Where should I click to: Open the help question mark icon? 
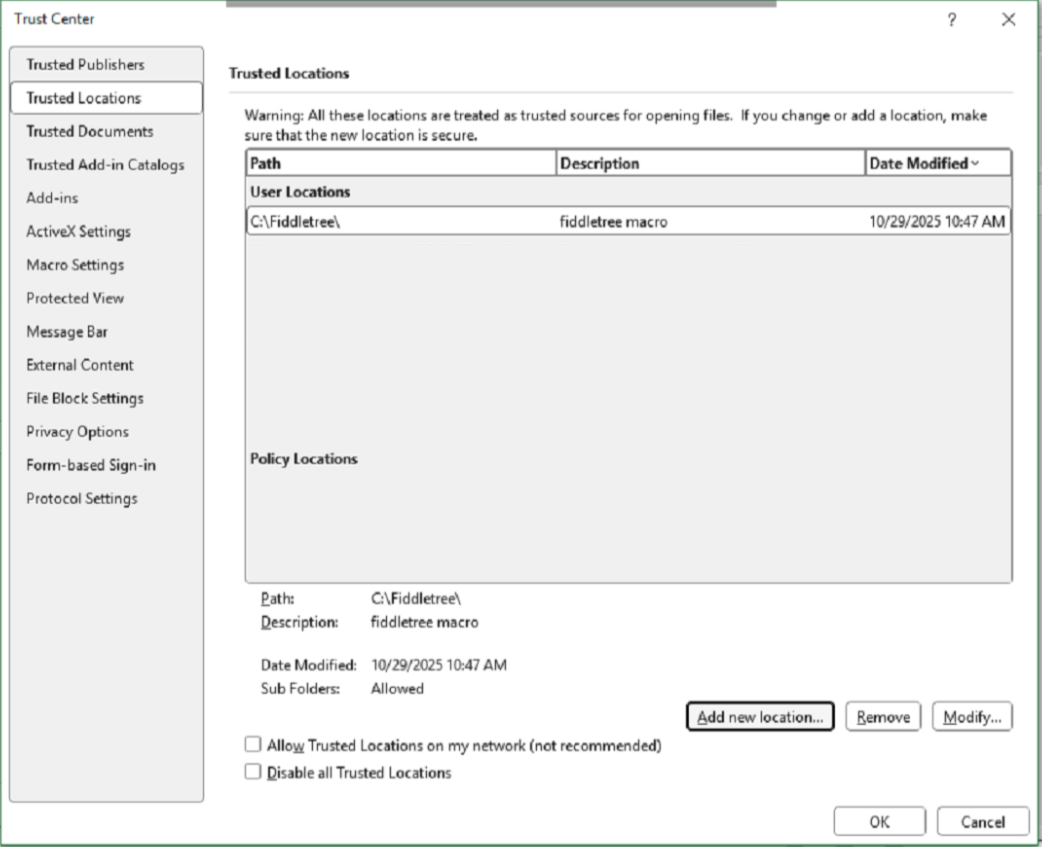click(x=952, y=19)
